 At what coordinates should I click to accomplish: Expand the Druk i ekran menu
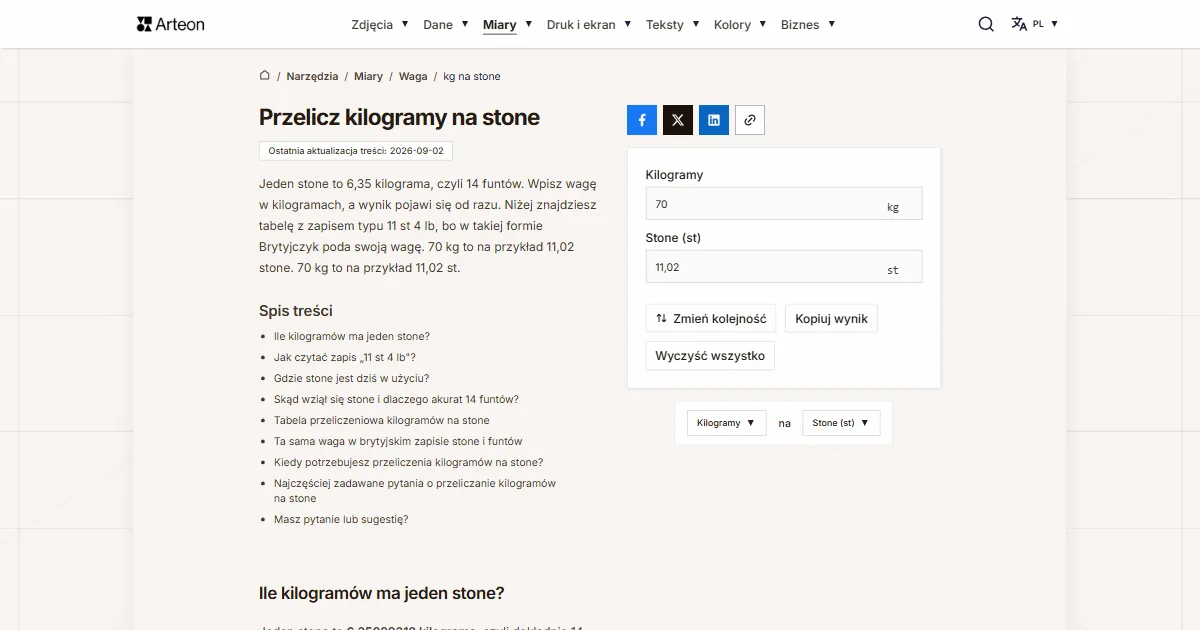click(x=589, y=25)
